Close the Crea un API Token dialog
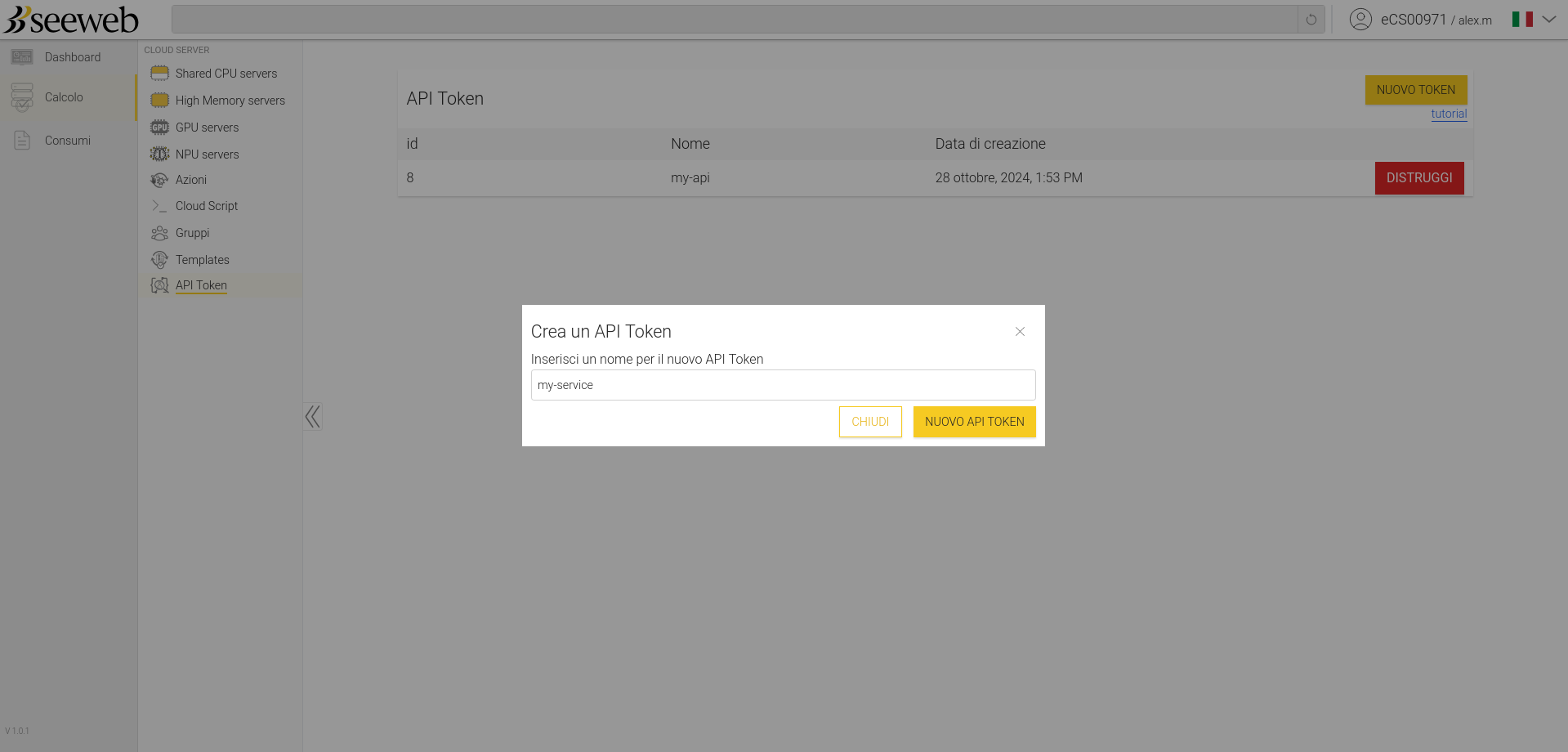Screen dimensions: 1568x752 pyautogui.click(x=1020, y=332)
